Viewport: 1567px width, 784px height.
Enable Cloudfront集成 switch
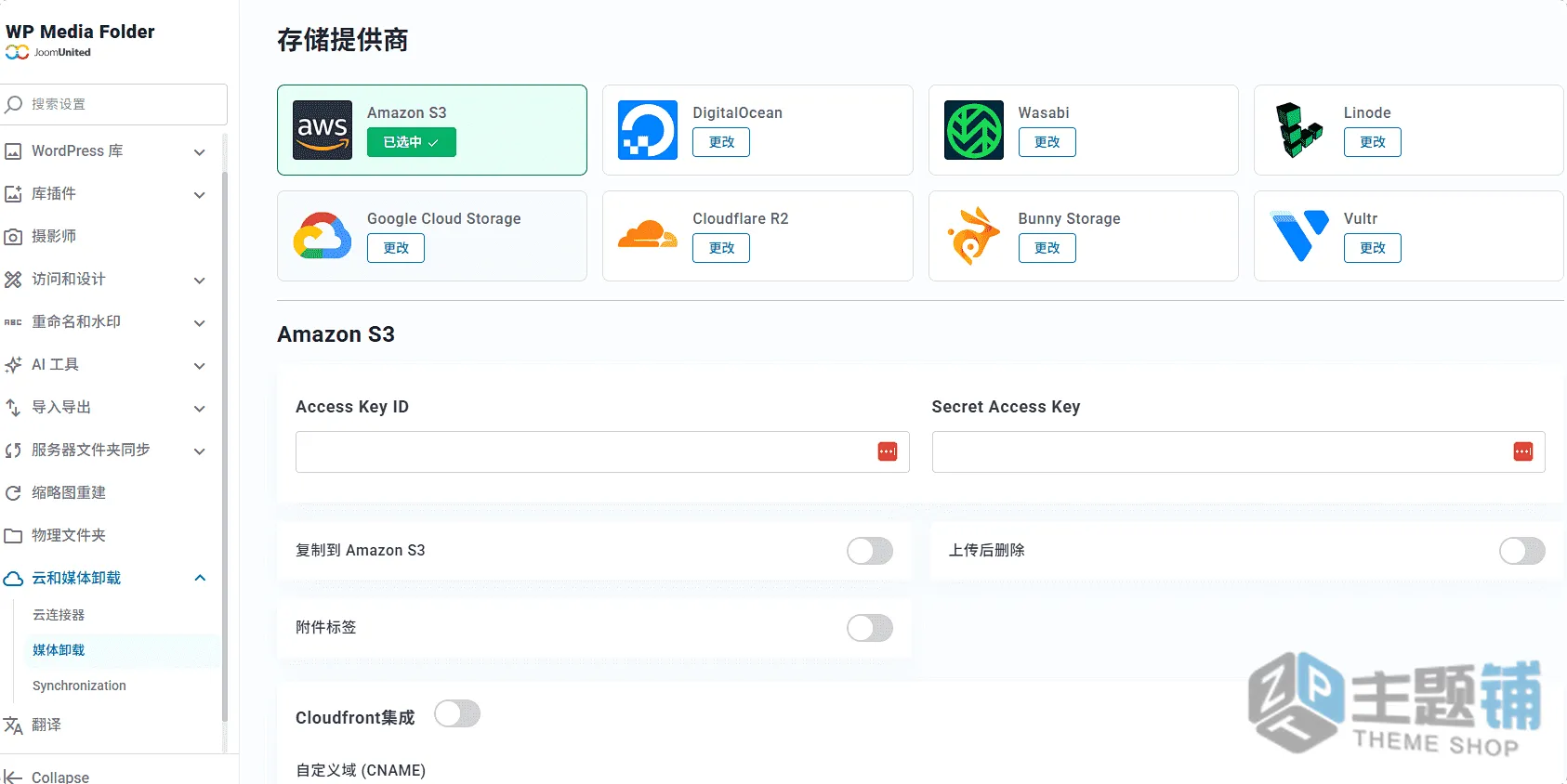pos(457,713)
